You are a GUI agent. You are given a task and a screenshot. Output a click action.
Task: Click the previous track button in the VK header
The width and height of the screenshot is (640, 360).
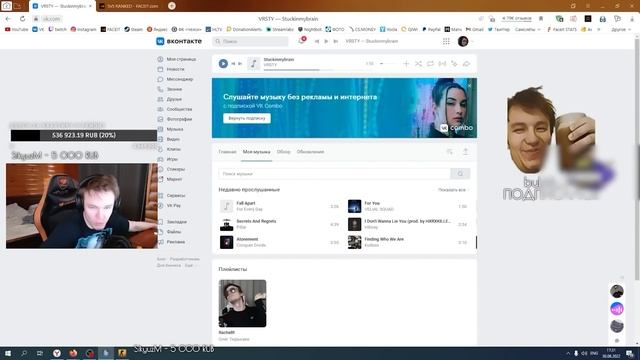(x=317, y=41)
